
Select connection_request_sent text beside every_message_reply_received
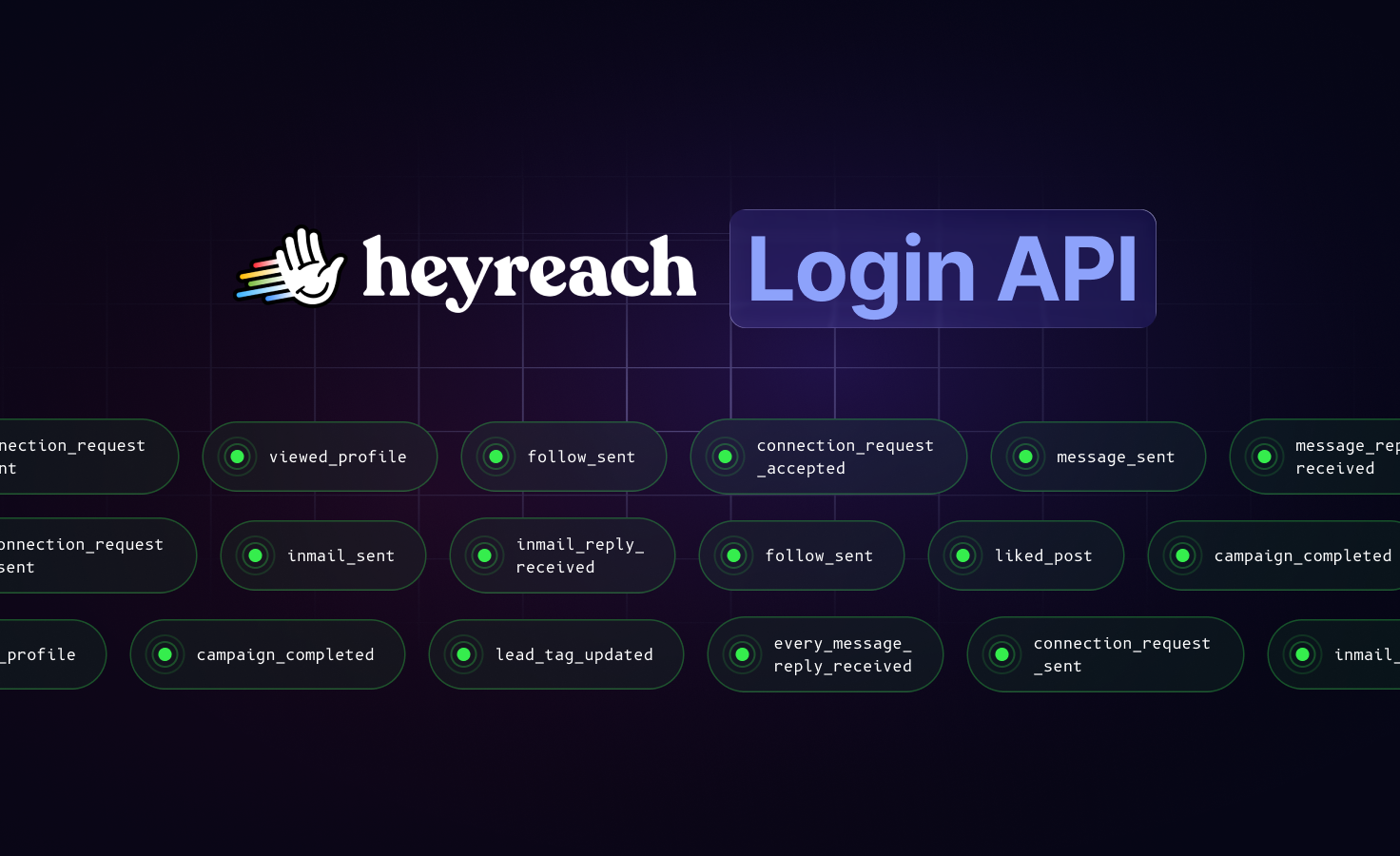click(1122, 654)
